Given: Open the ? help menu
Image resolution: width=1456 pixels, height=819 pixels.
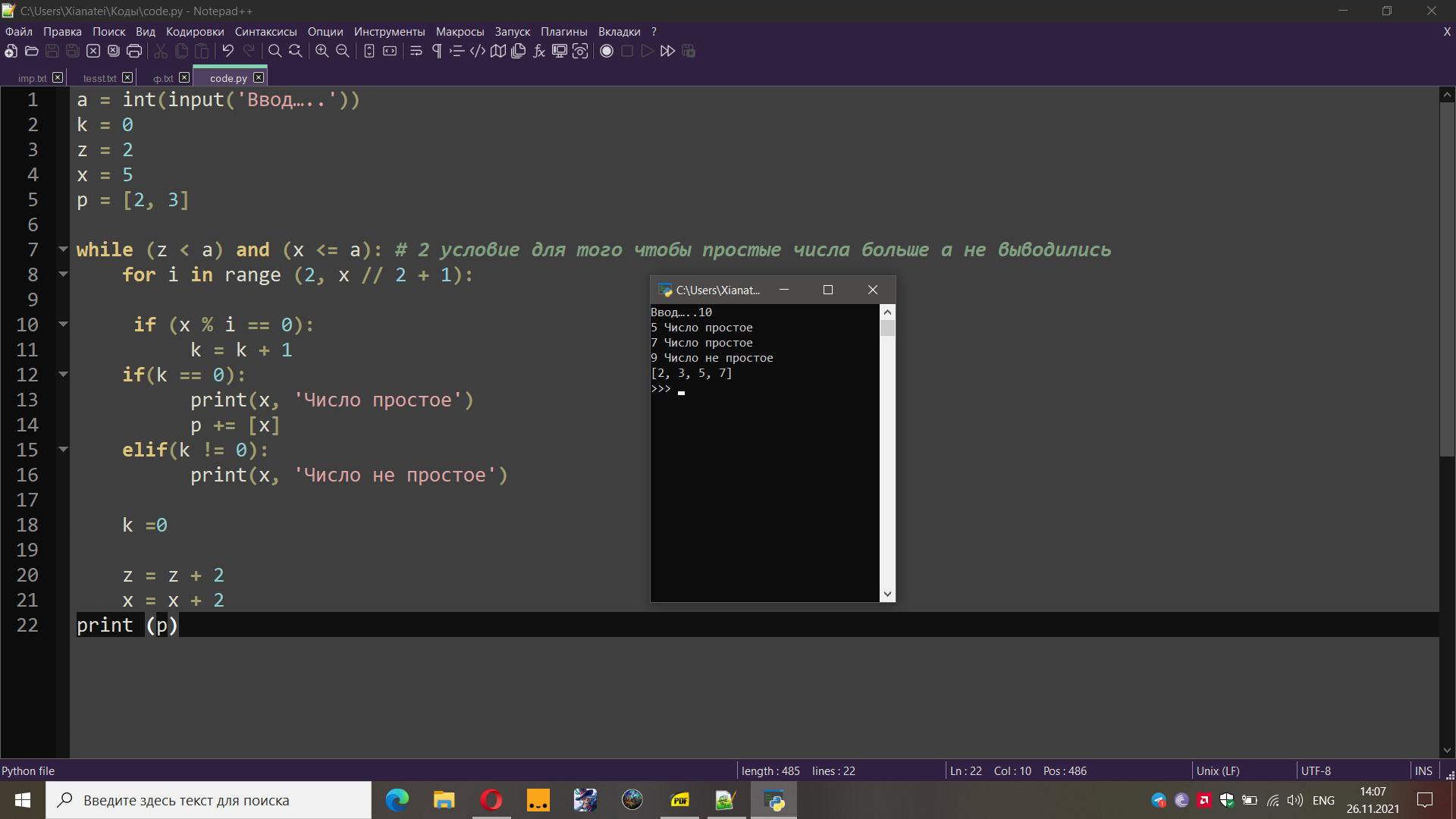Looking at the screenshot, I should click(x=654, y=31).
